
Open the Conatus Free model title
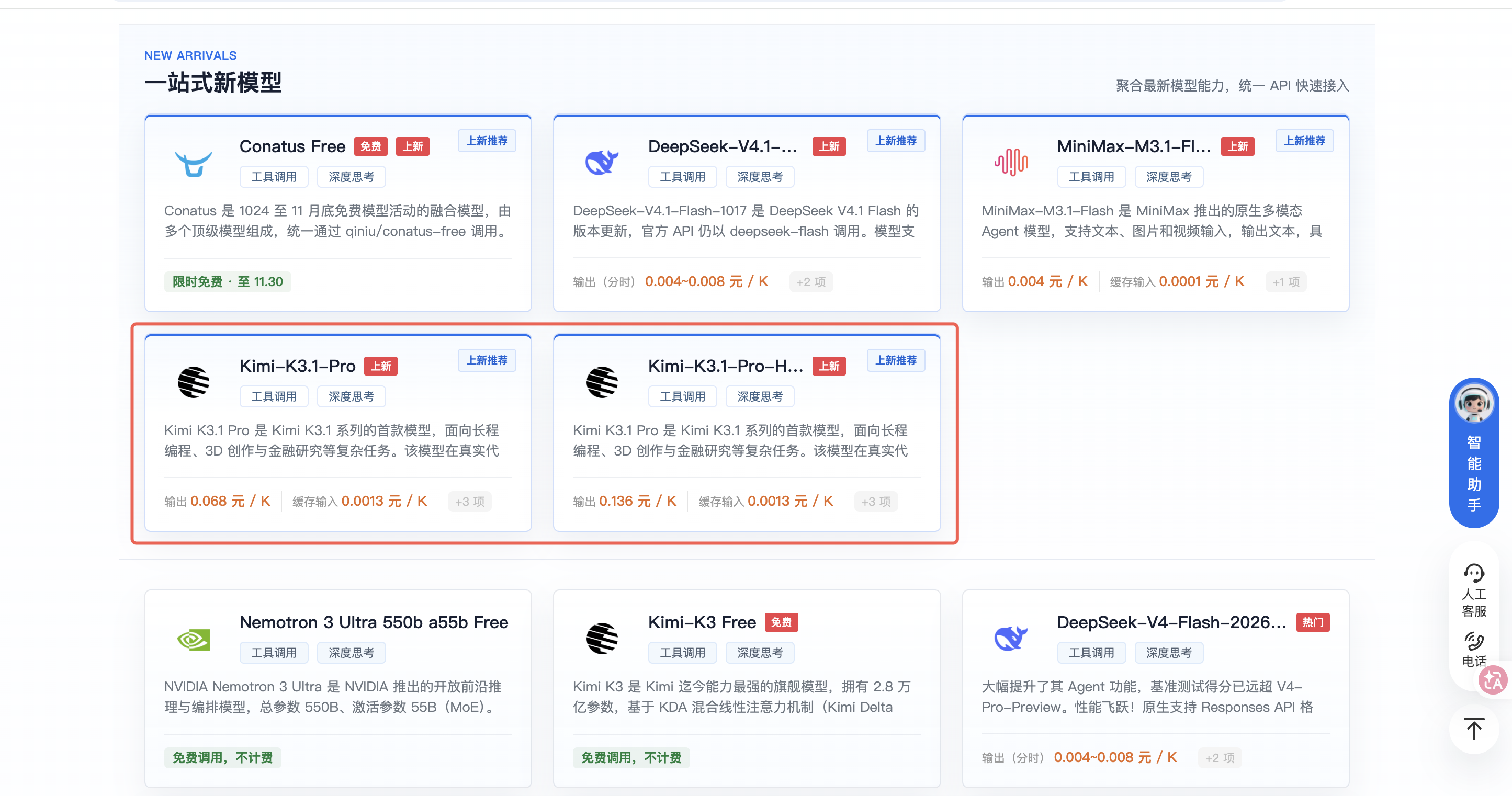click(x=292, y=146)
